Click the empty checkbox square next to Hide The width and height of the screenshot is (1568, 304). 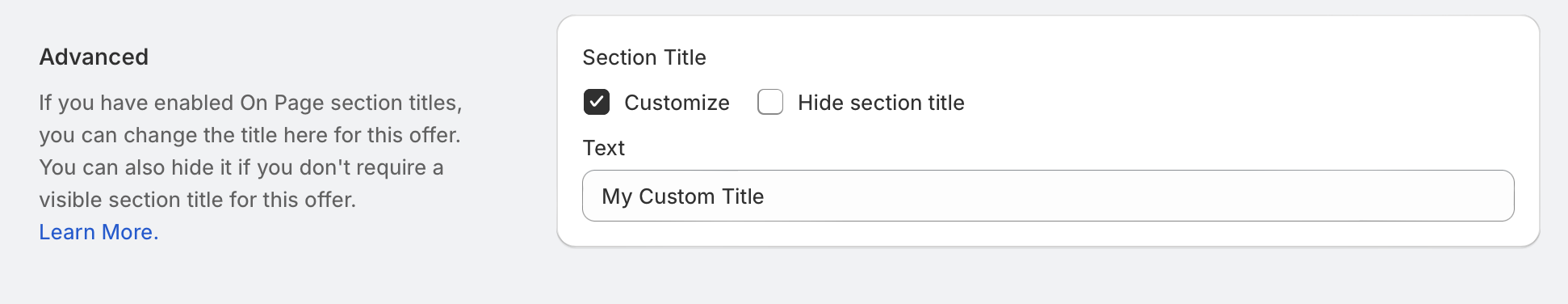[770, 103]
